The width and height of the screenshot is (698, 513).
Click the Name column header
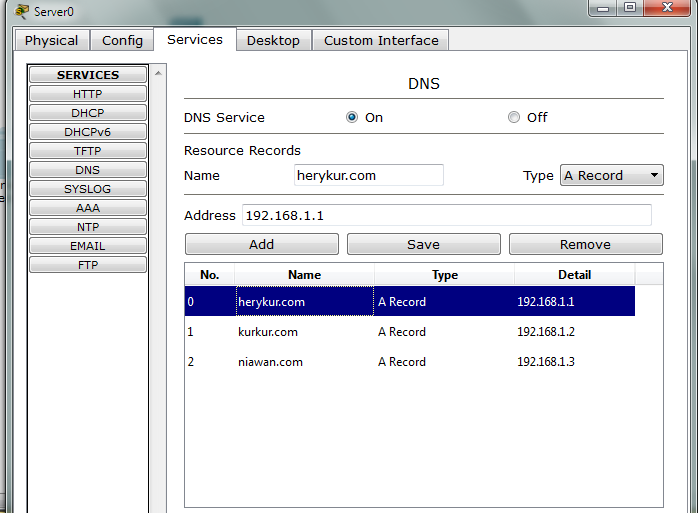[304, 274]
